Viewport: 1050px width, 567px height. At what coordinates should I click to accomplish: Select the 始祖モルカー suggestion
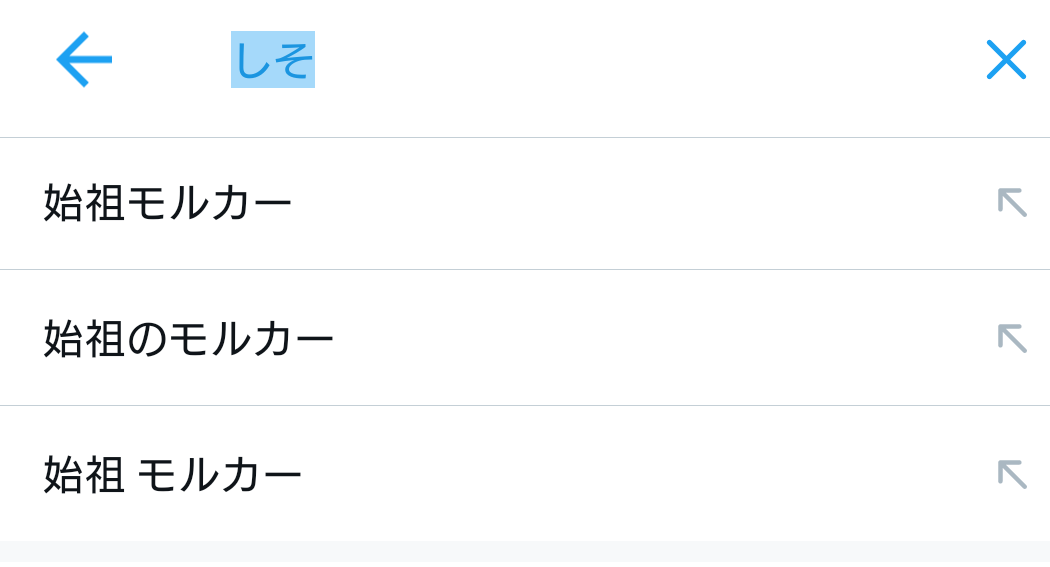(168, 203)
